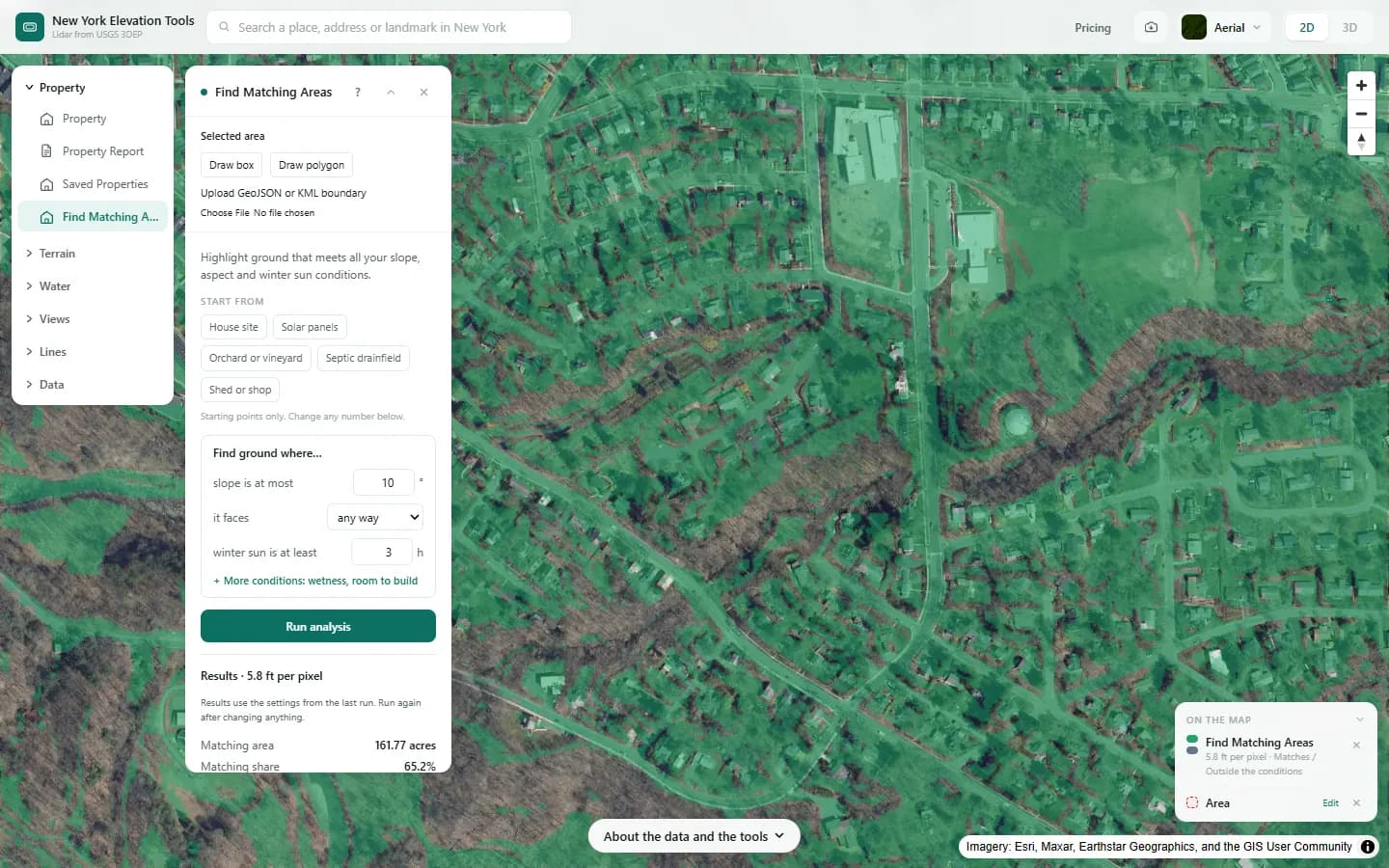Expand the Views sidebar section
The width and height of the screenshot is (1389, 868).
point(93,319)
